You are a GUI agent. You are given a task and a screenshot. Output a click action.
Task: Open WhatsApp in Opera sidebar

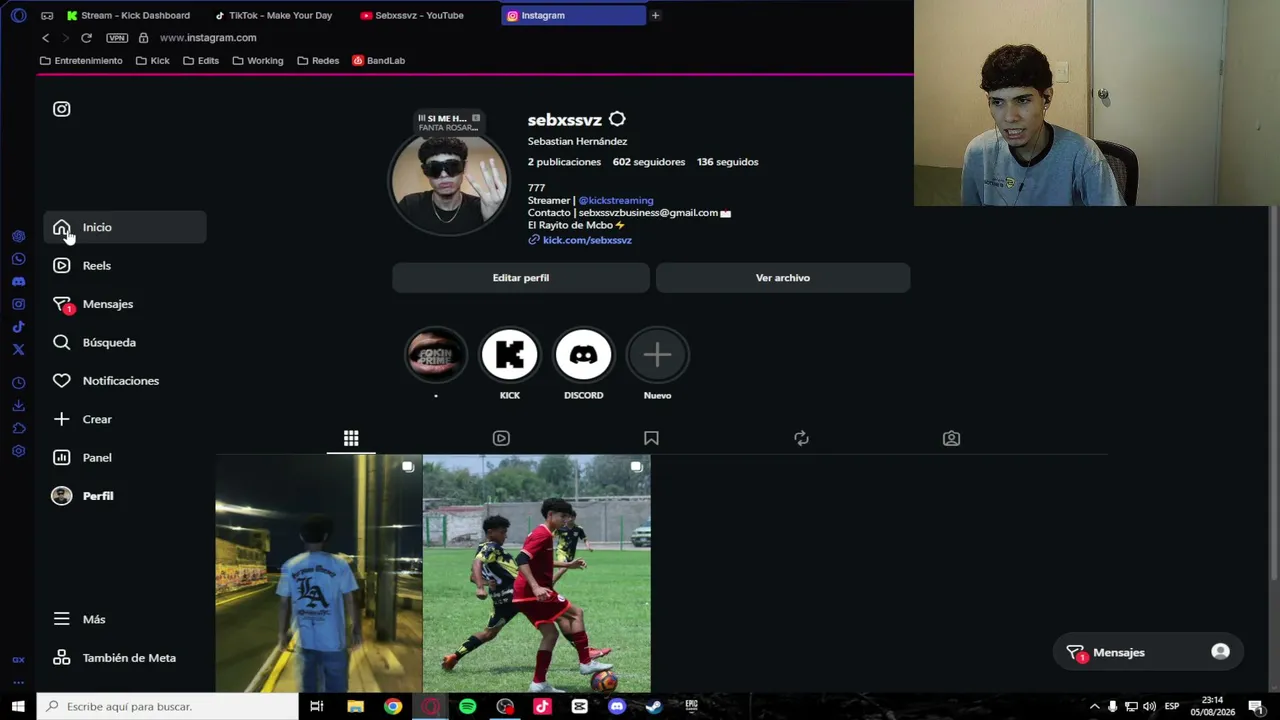18,259
